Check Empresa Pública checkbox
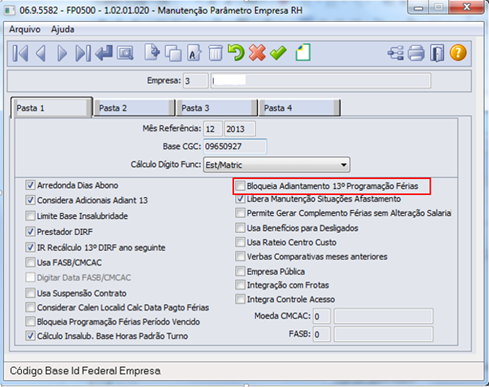 pyautogui.click(x=240, y=271)
